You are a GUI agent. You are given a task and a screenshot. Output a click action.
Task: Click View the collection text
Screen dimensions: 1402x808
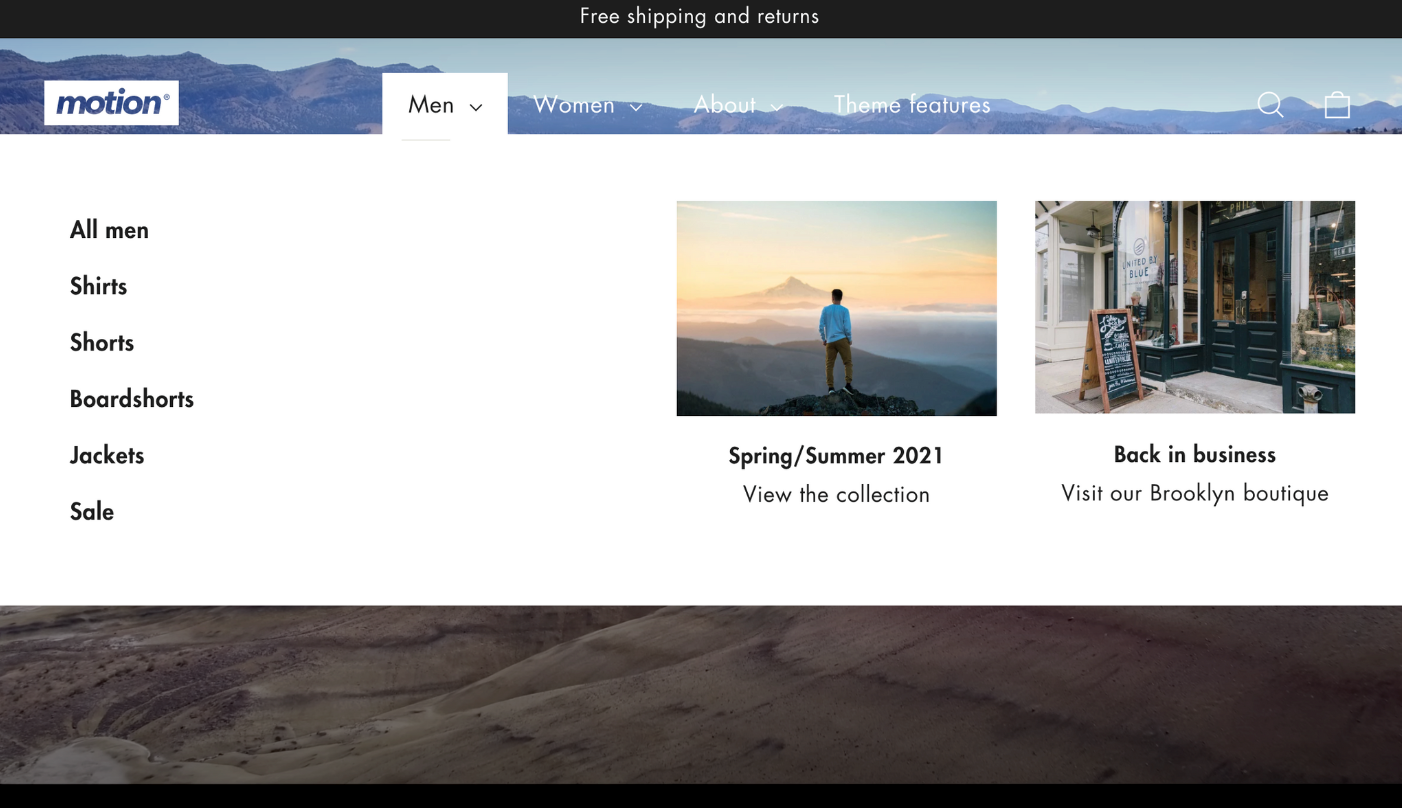coord(836,494)
